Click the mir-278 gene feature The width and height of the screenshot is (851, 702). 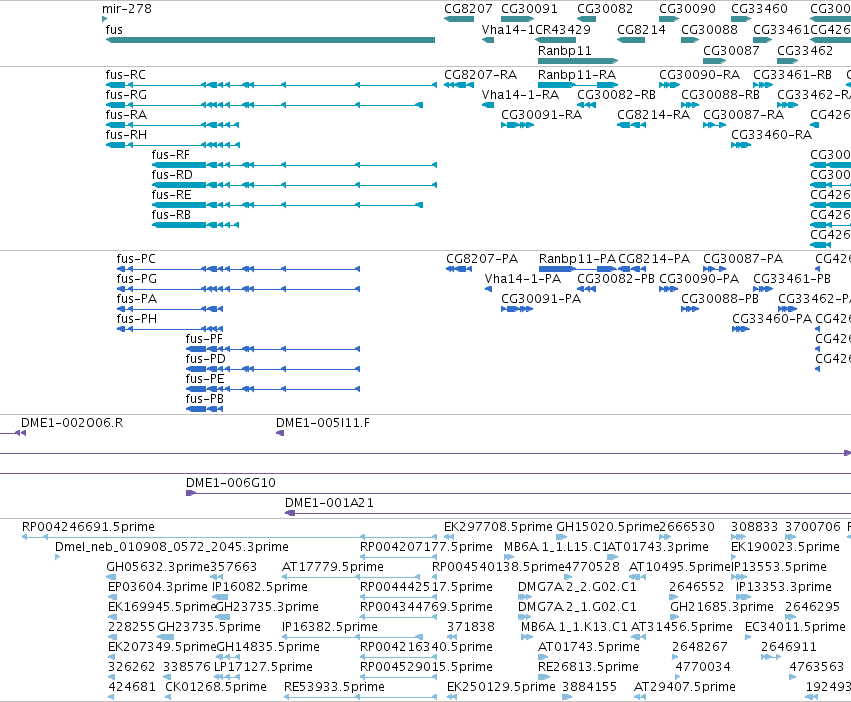coord(104,20)
